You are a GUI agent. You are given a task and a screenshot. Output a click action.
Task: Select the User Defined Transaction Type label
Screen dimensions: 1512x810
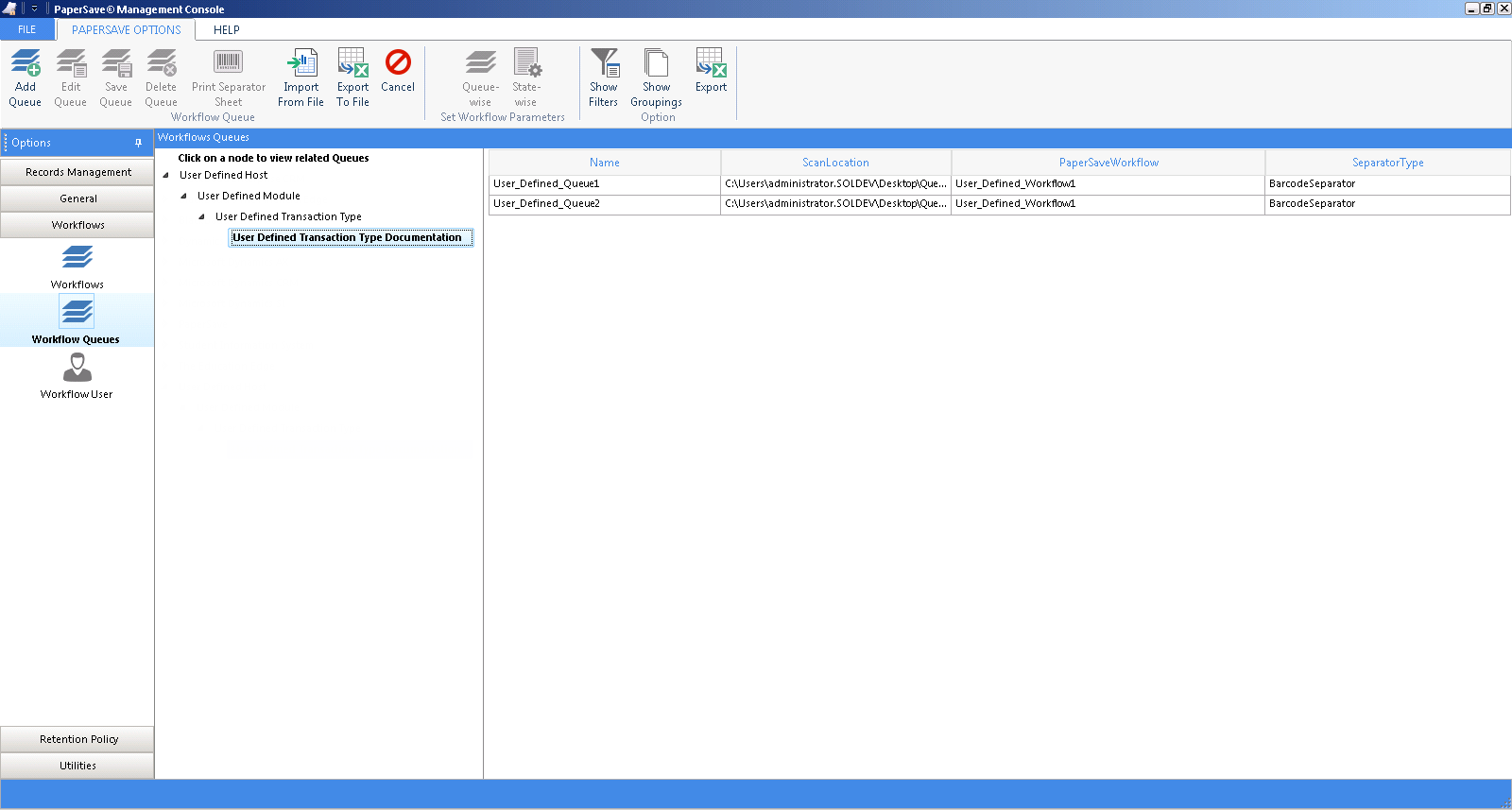tap(288, 216)
